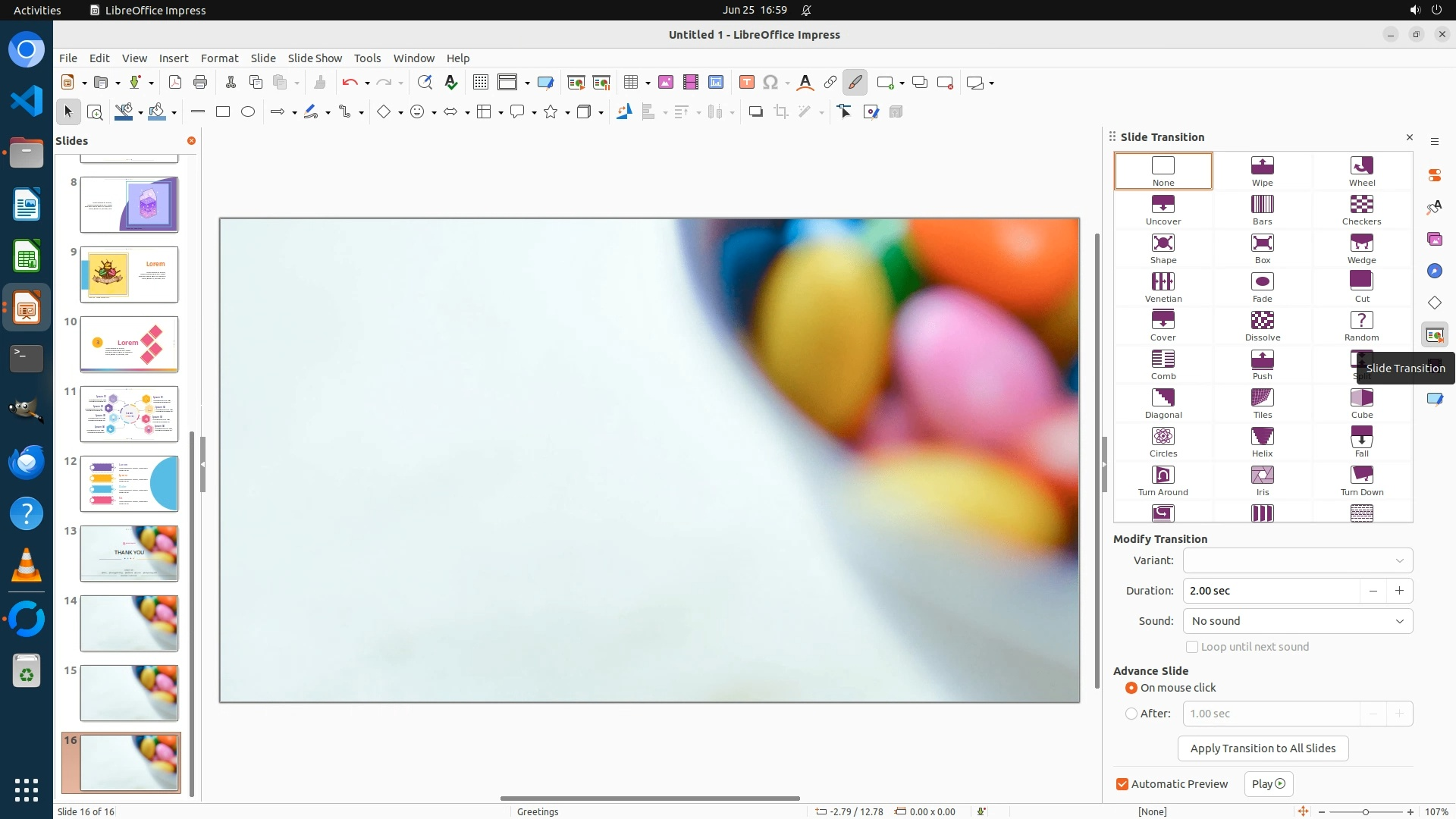Select slide 13 Thank You thumbnail

(x=129, y=554)
